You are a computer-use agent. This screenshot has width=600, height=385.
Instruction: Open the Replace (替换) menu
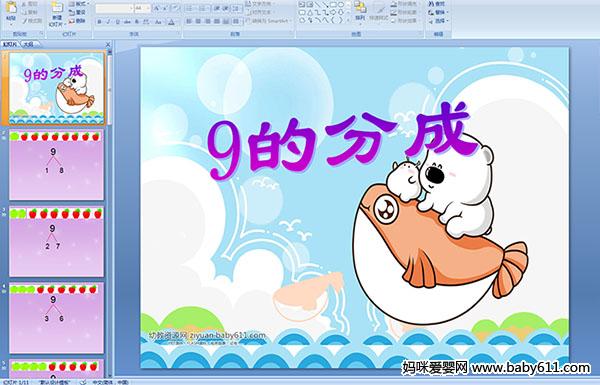[439, 12]
